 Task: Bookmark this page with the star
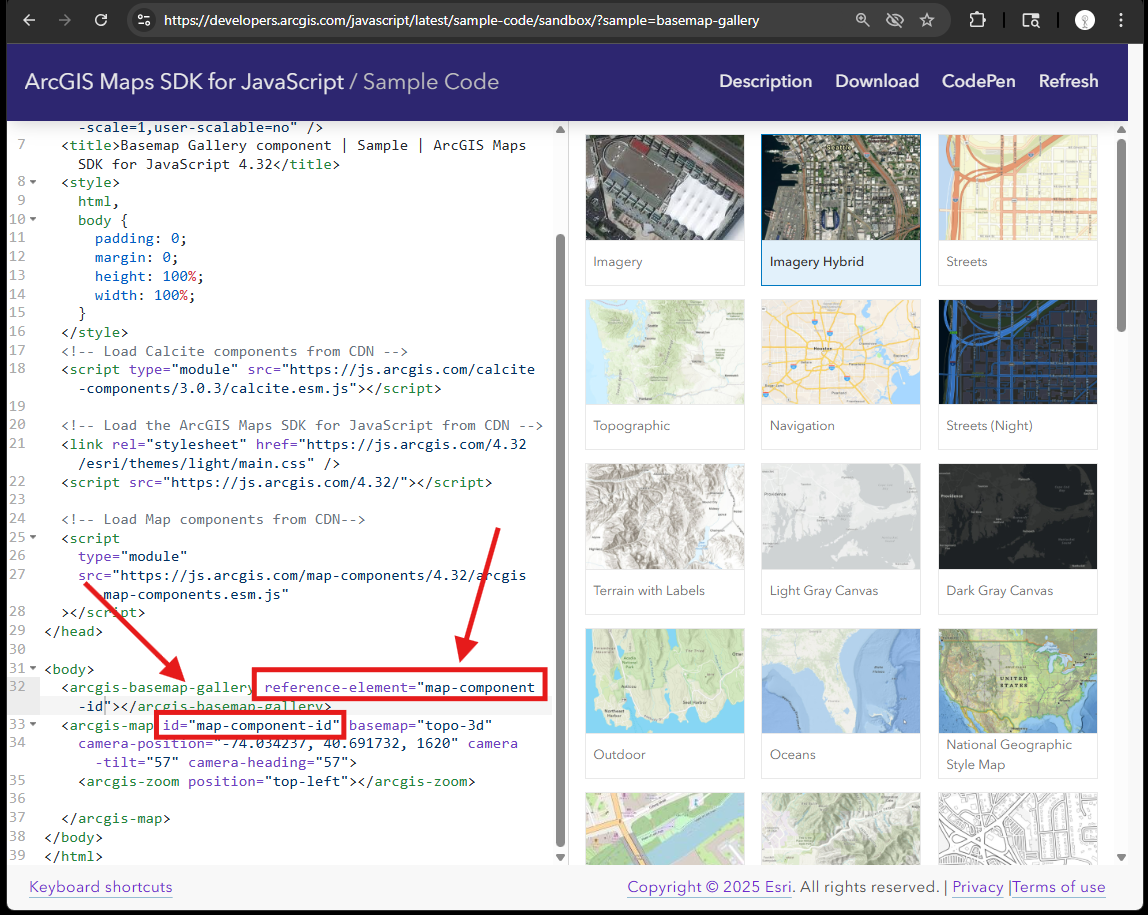point(927,20)
